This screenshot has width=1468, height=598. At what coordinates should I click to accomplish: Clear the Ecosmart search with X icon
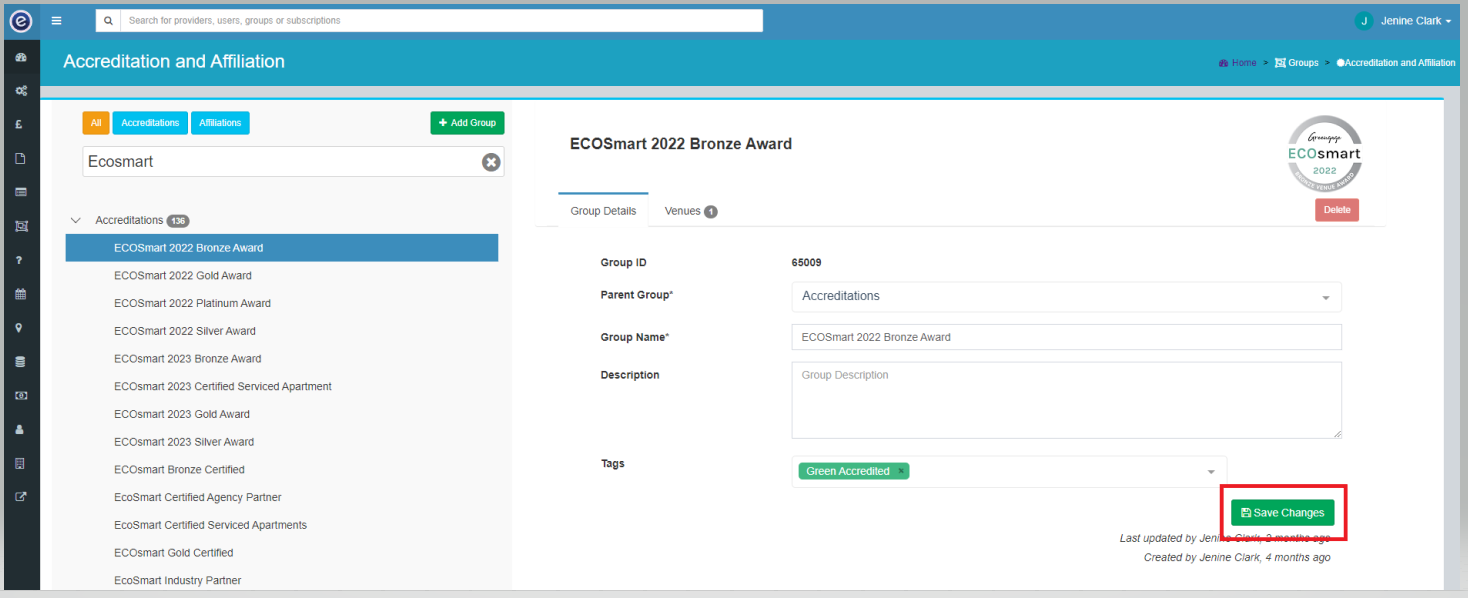coord(491,162)
